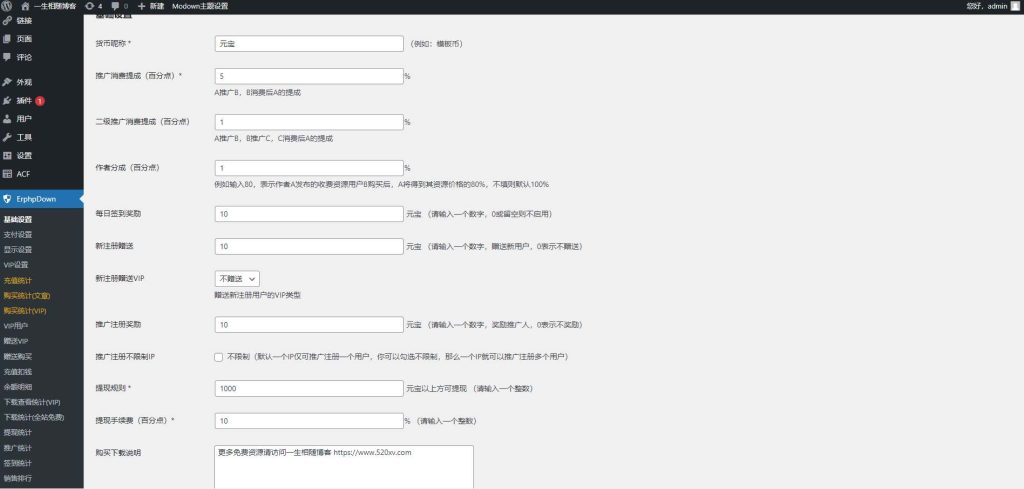1024x489 pixels.
Task: Open the site home icon 一生相随博客
Action: [x=25, y=6]
